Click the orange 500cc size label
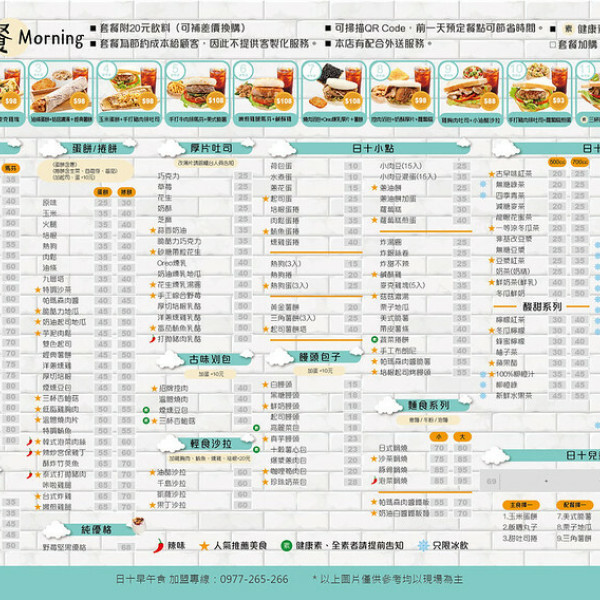The height and width of the screenshot is (600, 600). click(557, 162)
